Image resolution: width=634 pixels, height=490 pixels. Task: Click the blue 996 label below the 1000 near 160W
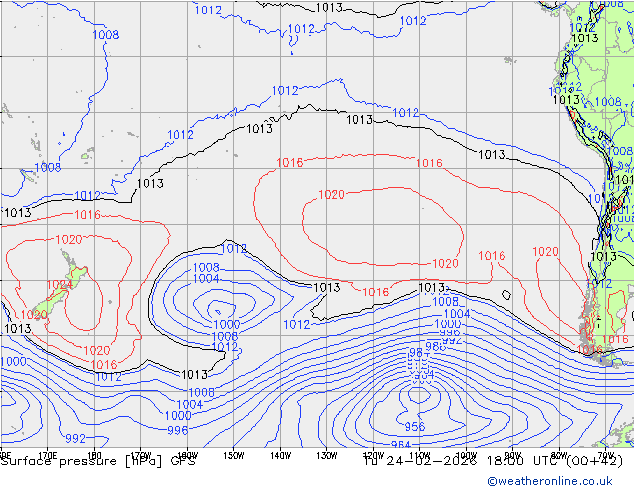(x=178, y=431)
